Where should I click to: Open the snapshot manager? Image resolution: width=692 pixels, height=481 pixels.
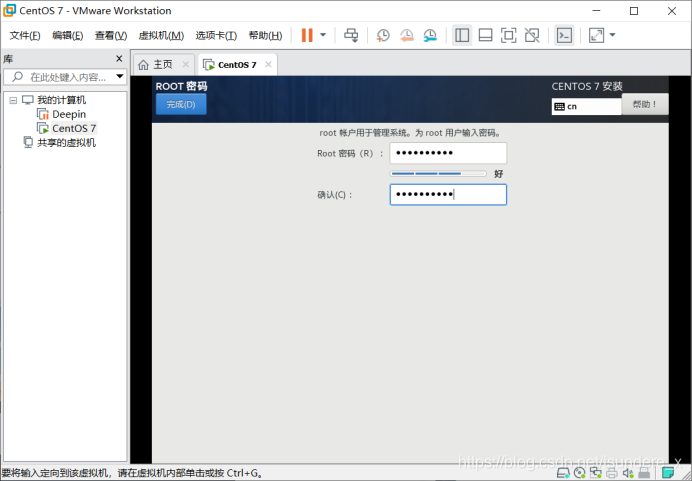coord(430,35)
